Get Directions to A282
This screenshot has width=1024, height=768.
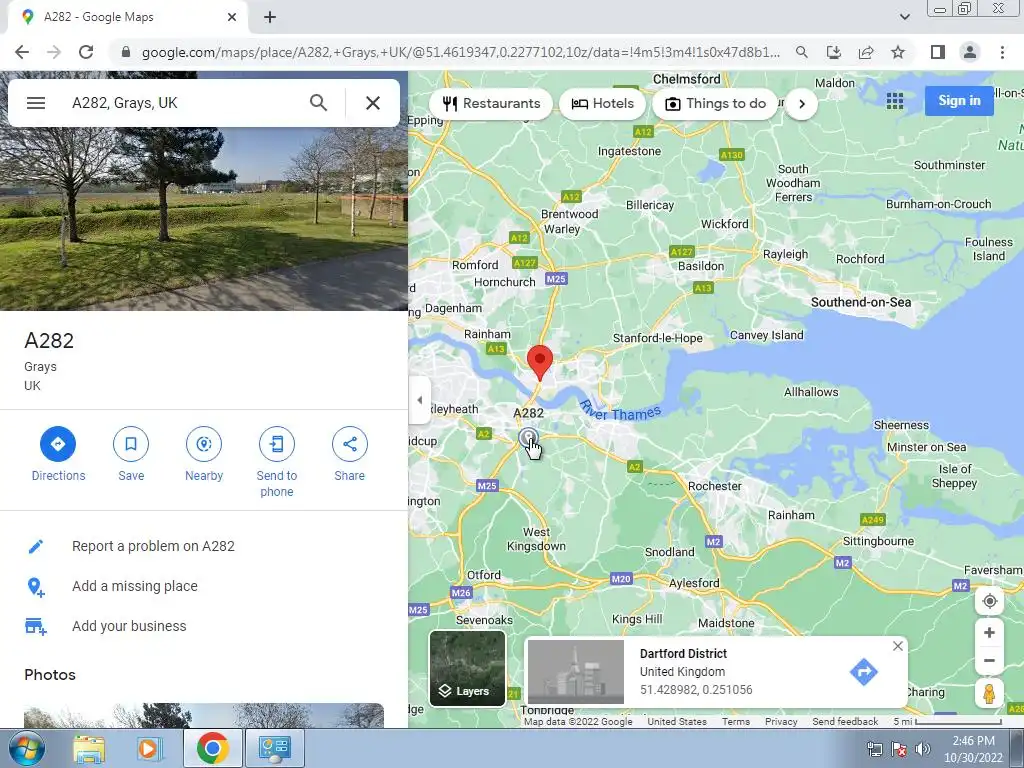pos(58,454)
